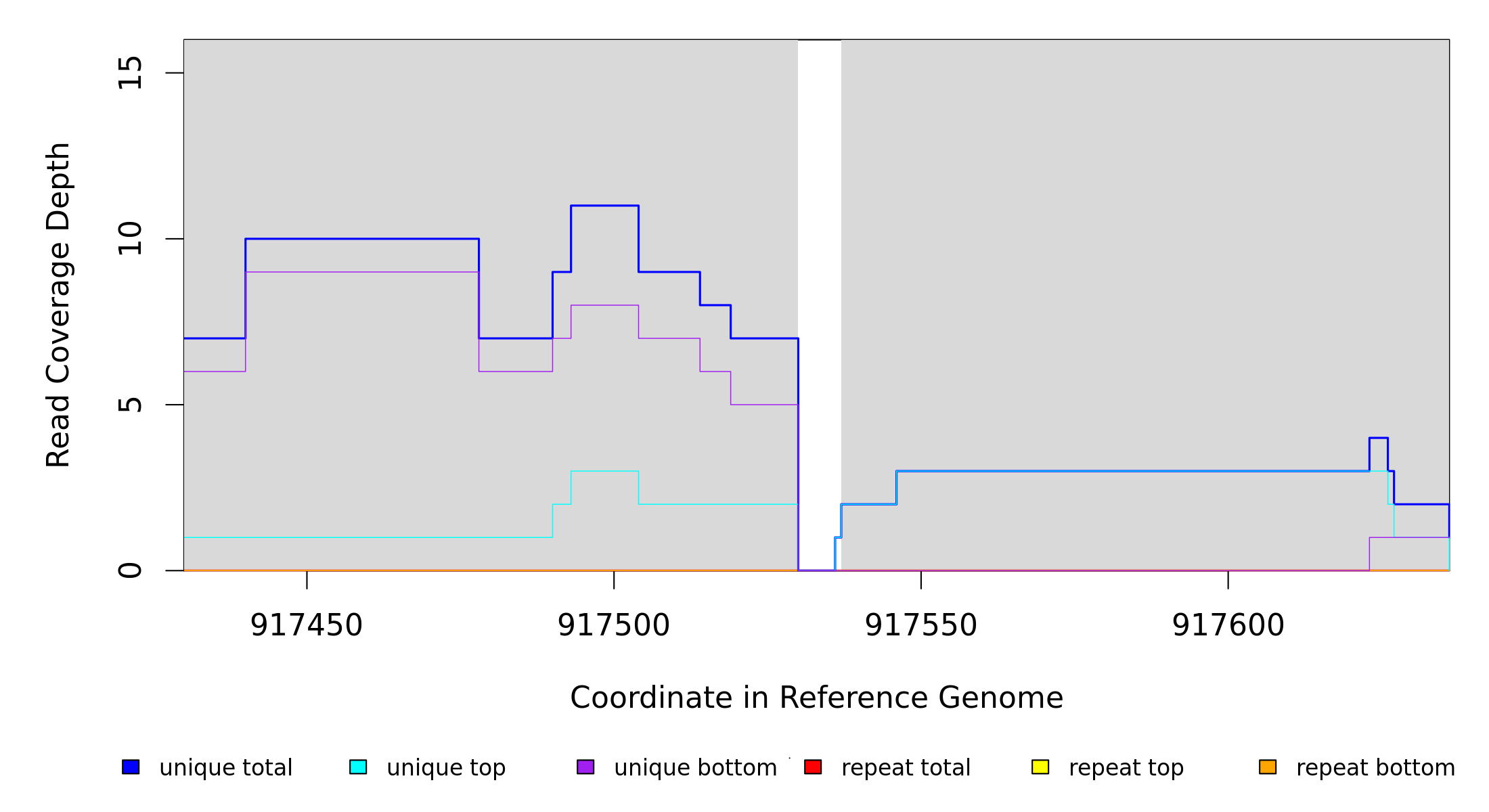Image resolution: width=1489 pixels, height=812 pixels.
Task: Select the 'unique bottom' legend label
Action: (695, 768)
